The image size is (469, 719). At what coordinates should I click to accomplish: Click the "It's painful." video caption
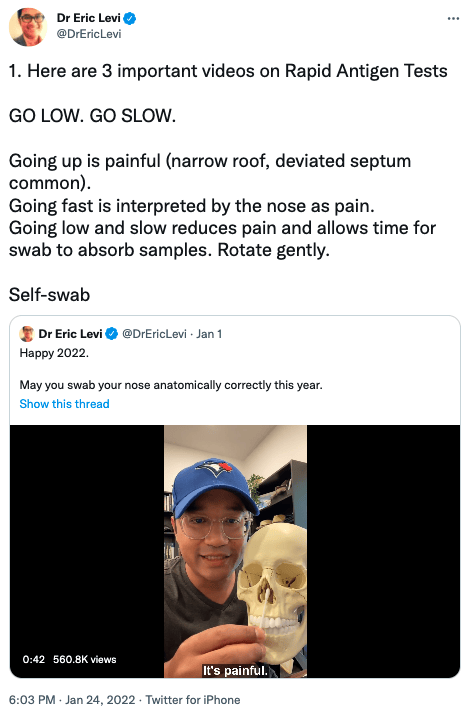[x=235, y=670]
